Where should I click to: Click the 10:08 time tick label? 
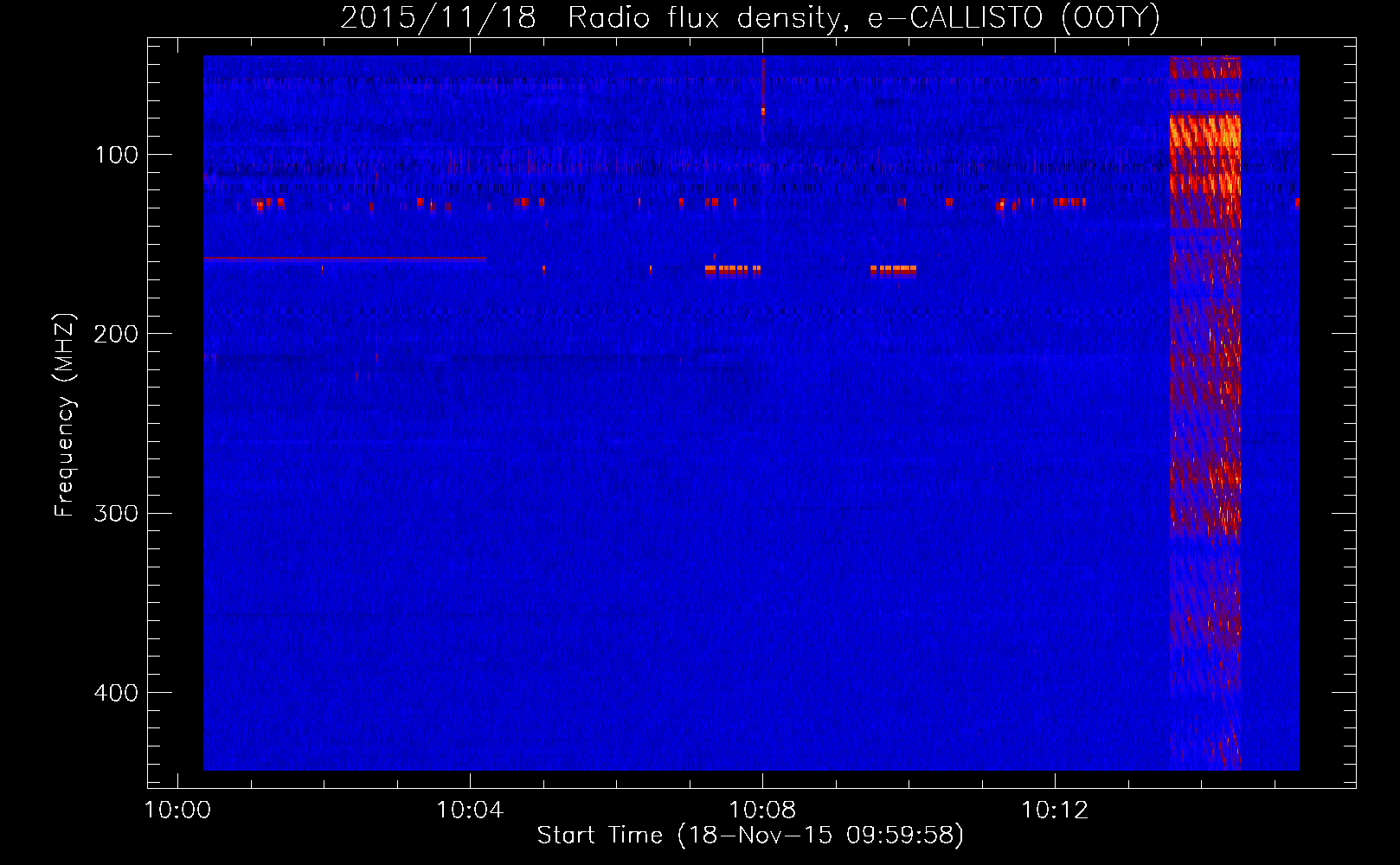tap(762, 811)
